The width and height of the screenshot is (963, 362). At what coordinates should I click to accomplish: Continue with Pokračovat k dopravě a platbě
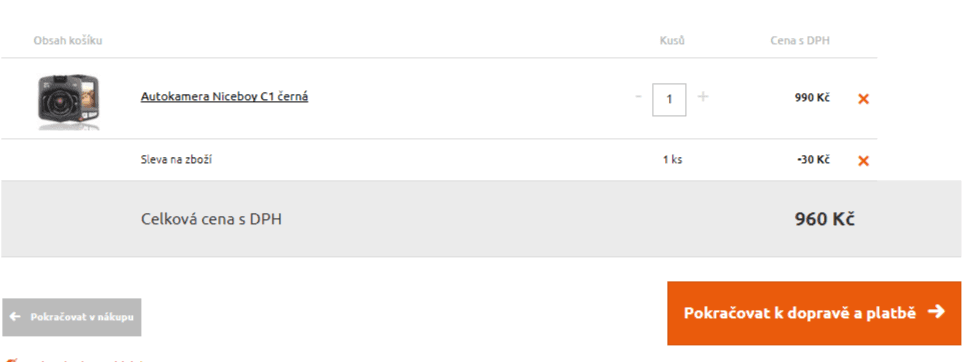coord(814,313)
